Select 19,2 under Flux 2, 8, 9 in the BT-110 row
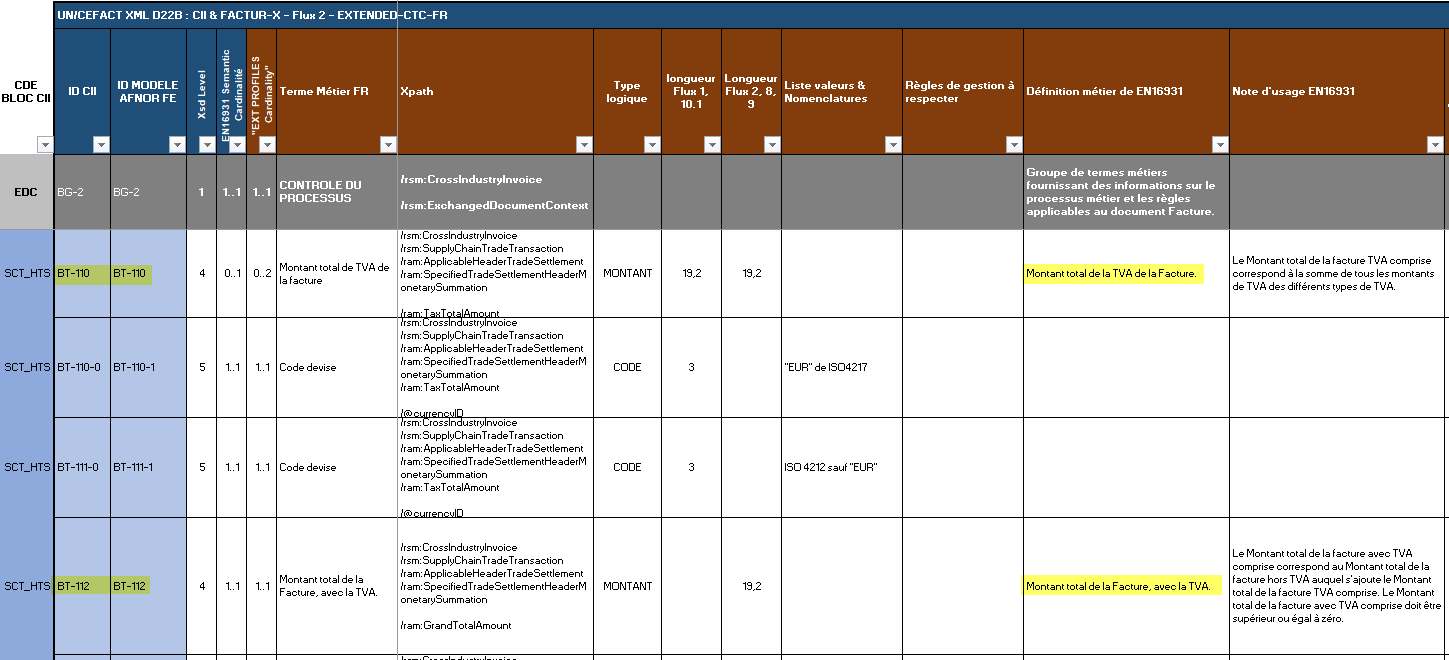This screenshot has width=1449, height=660. pos(752,273)
